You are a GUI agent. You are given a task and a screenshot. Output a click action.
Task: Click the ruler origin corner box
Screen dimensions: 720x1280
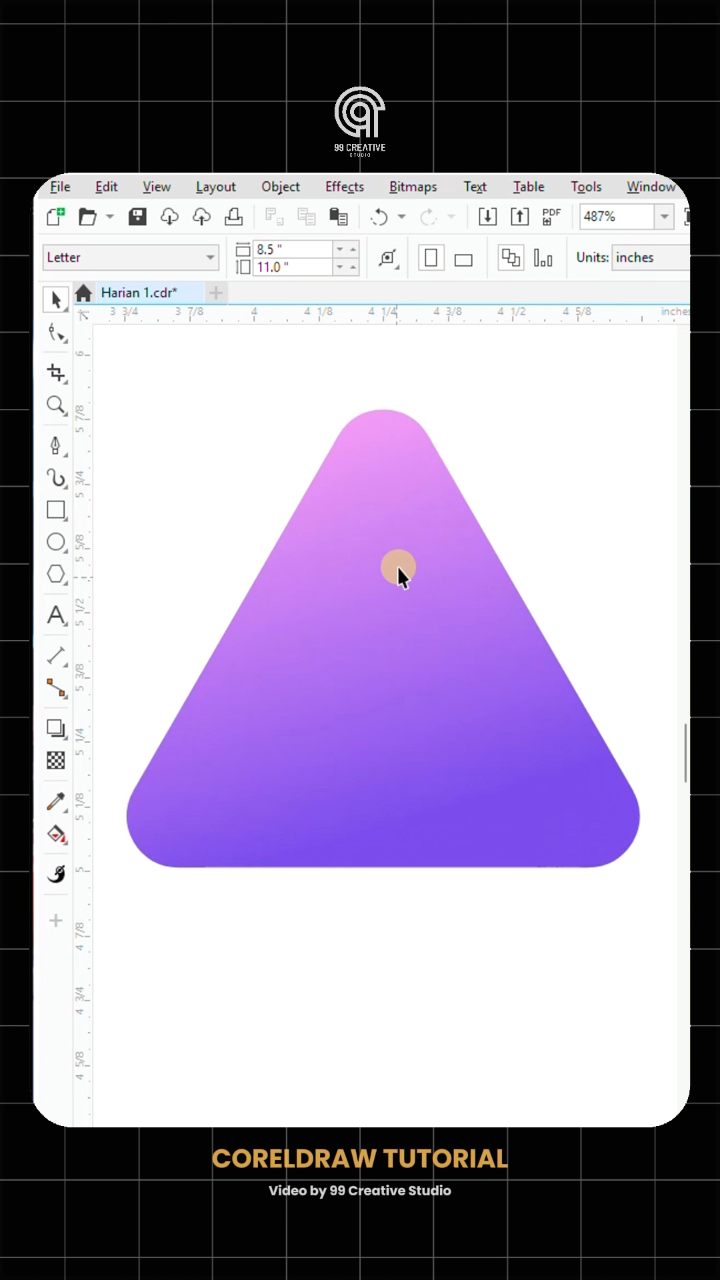pos(83,314)
